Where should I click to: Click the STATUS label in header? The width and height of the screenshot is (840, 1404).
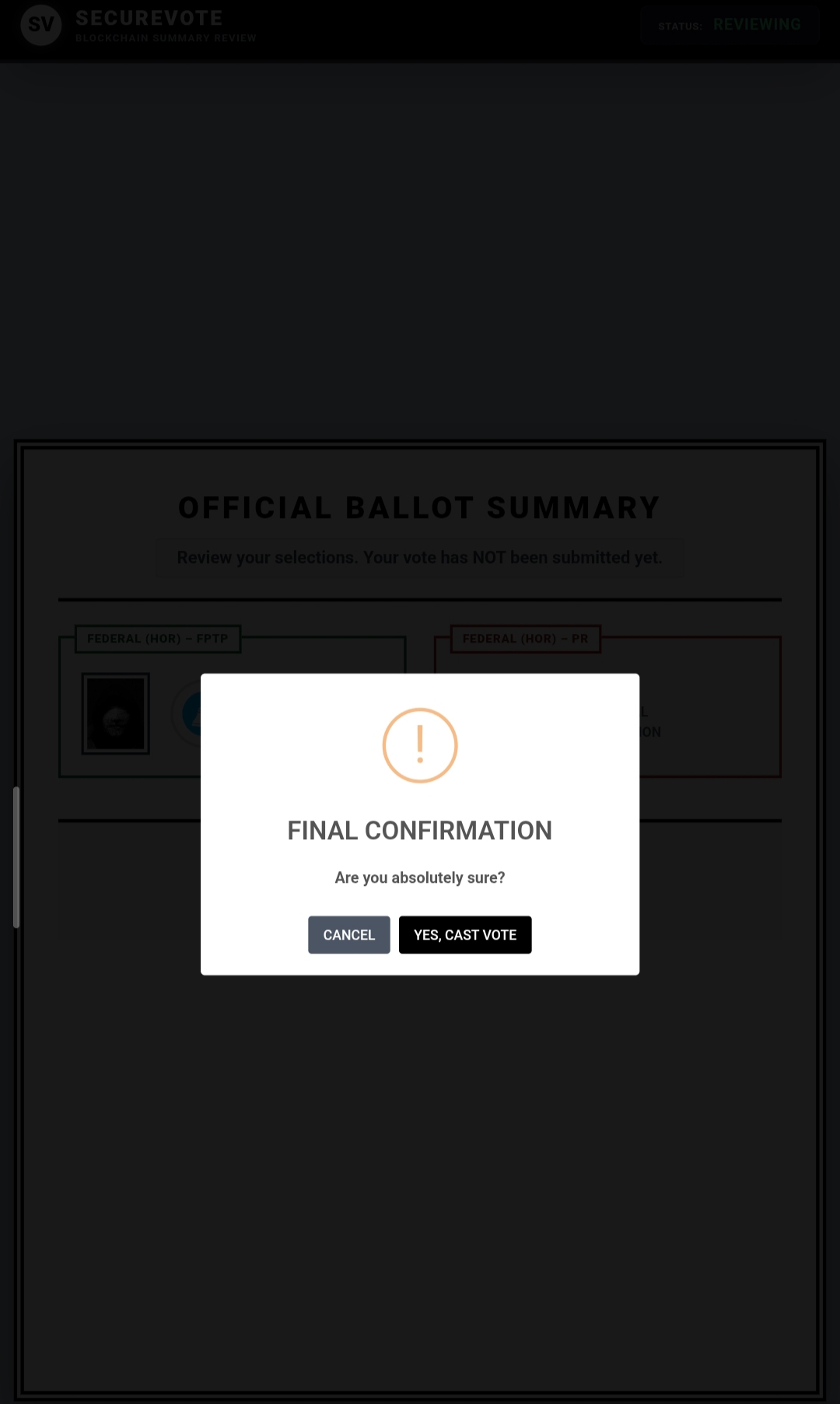tap(680, 26)
